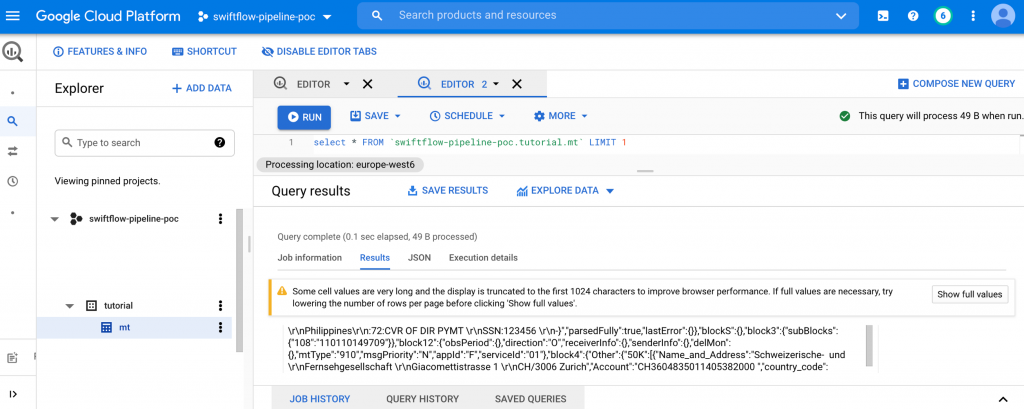Open the help question mark menu
The height and width of the screenshot is (409, 1024).
pyautogui.click(x=912, y=16)
